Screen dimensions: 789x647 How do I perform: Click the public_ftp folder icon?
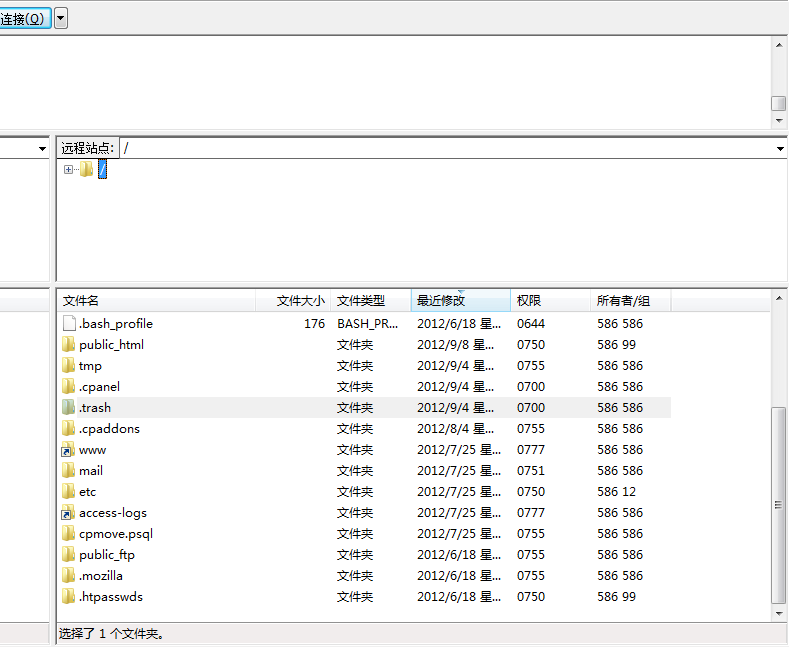68,555
